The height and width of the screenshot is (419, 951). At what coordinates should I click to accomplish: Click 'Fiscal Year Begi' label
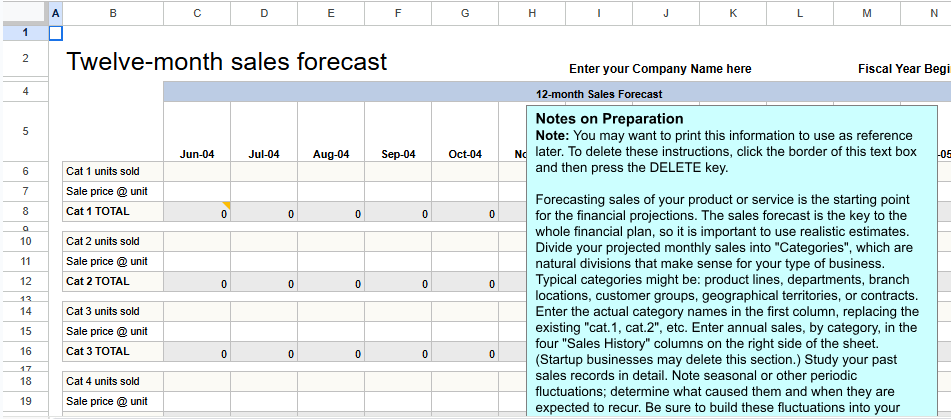coord(904,69)
